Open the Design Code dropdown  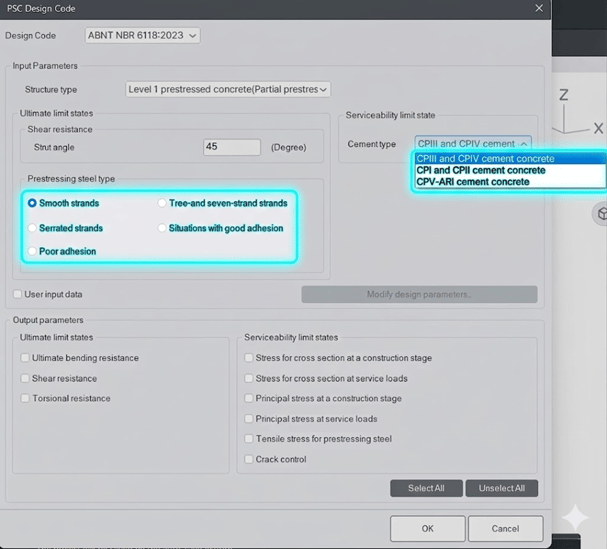[x=143, y=36]
